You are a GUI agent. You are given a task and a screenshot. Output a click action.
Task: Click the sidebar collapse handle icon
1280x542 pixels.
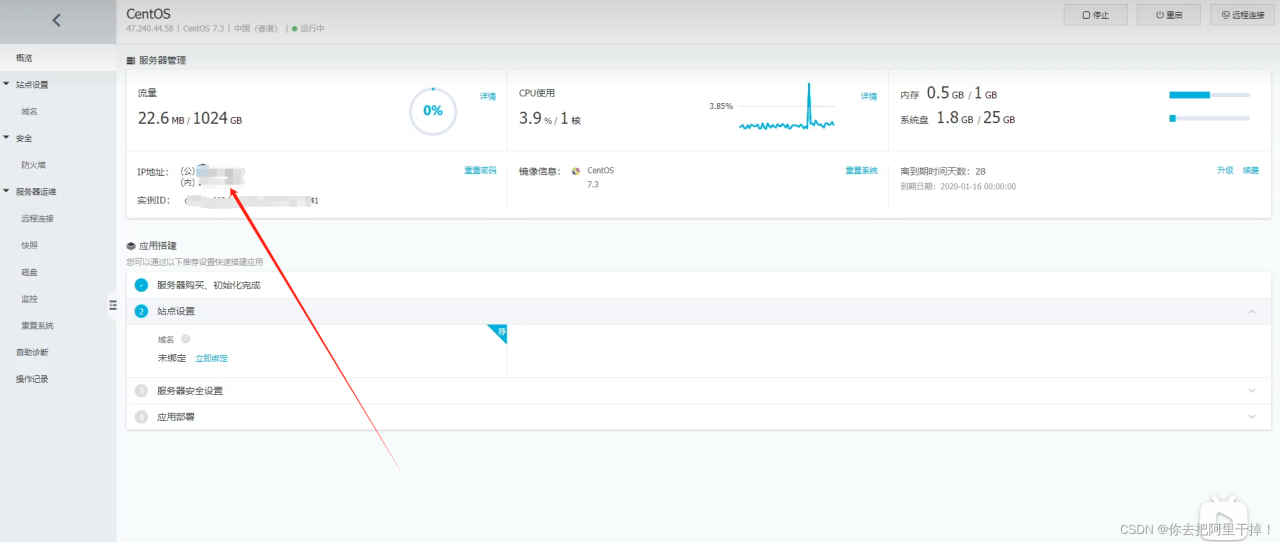[x=113, y=305]
